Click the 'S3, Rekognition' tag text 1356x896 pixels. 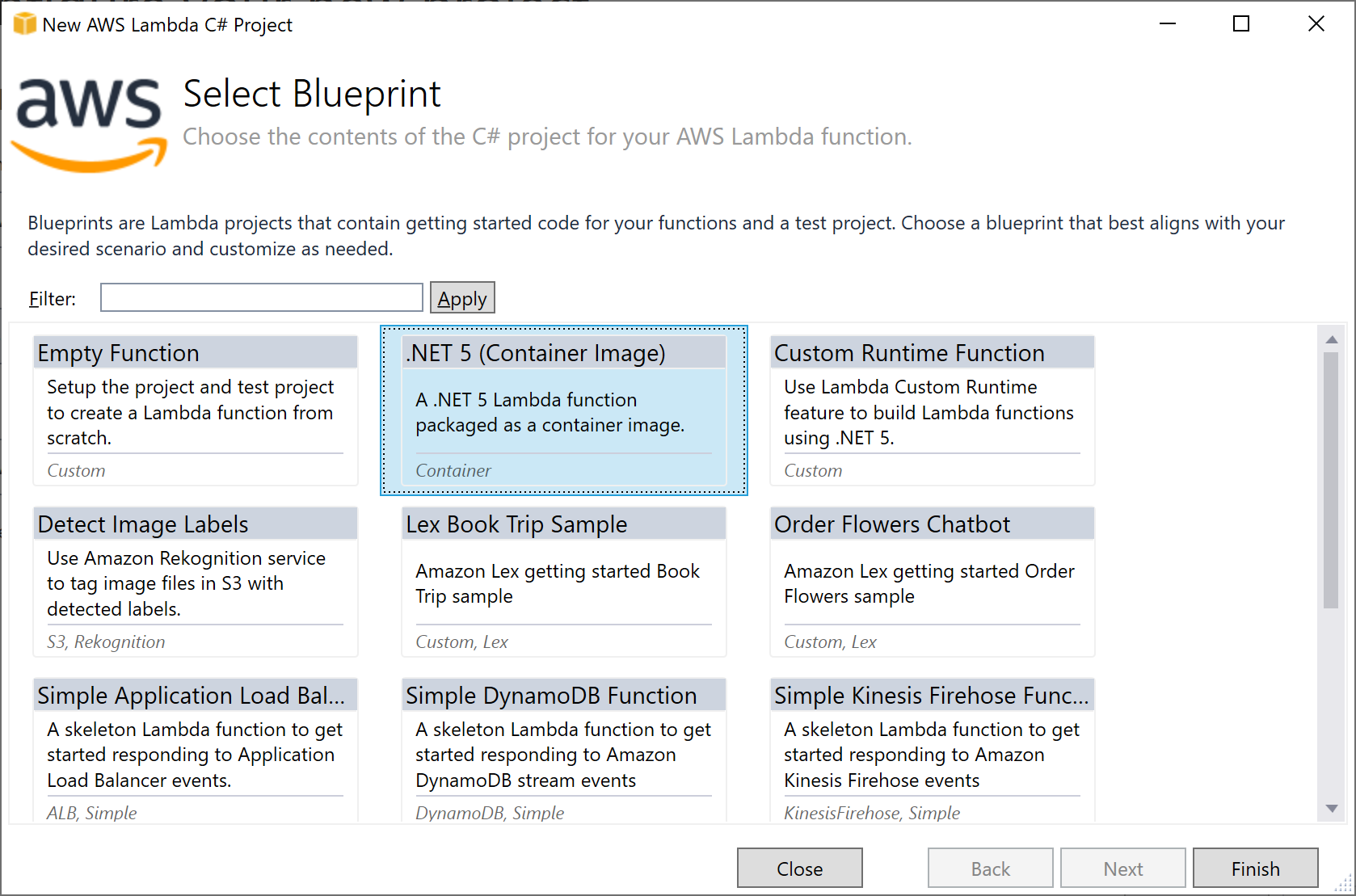[106, 642]
